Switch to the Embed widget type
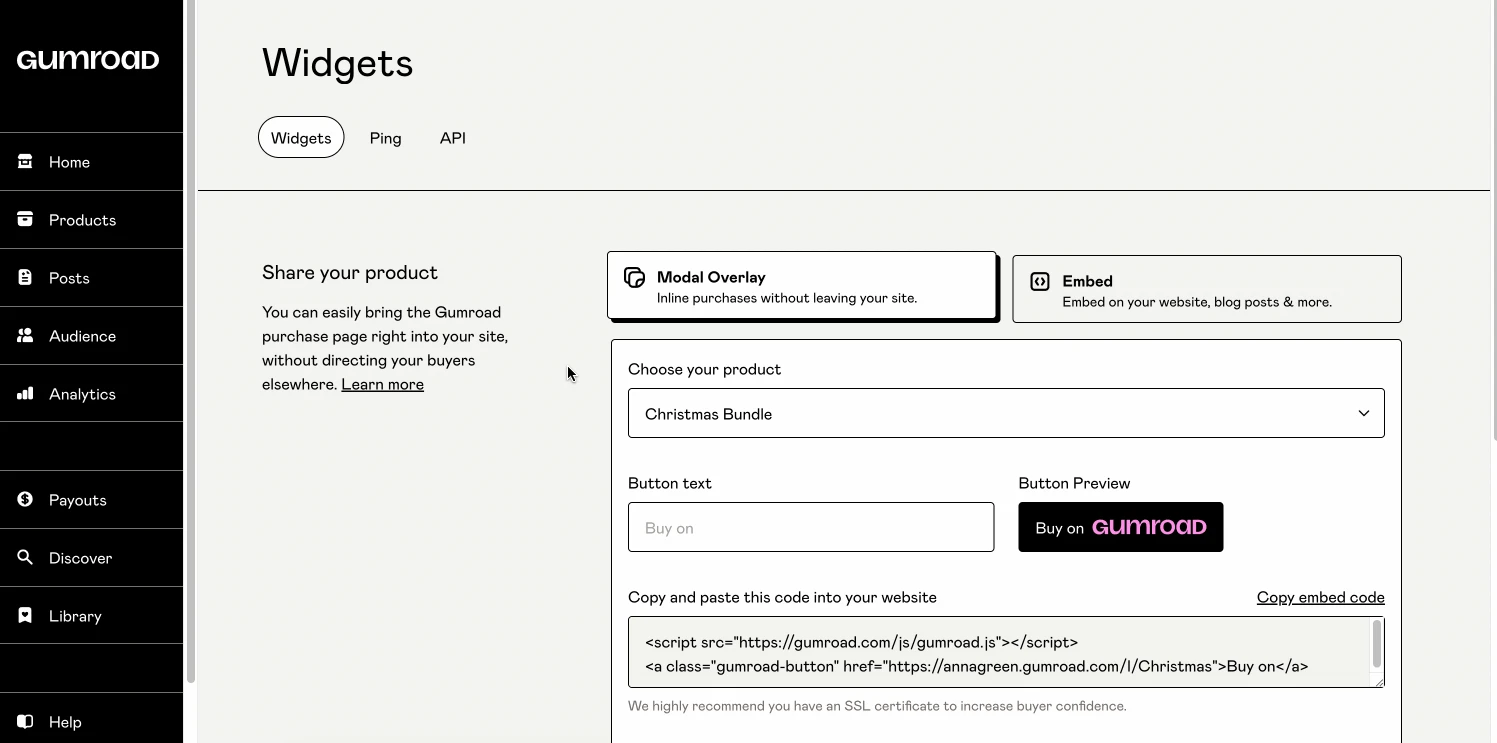This screenshot has width=1497, height=743. tap(1206, 289)
